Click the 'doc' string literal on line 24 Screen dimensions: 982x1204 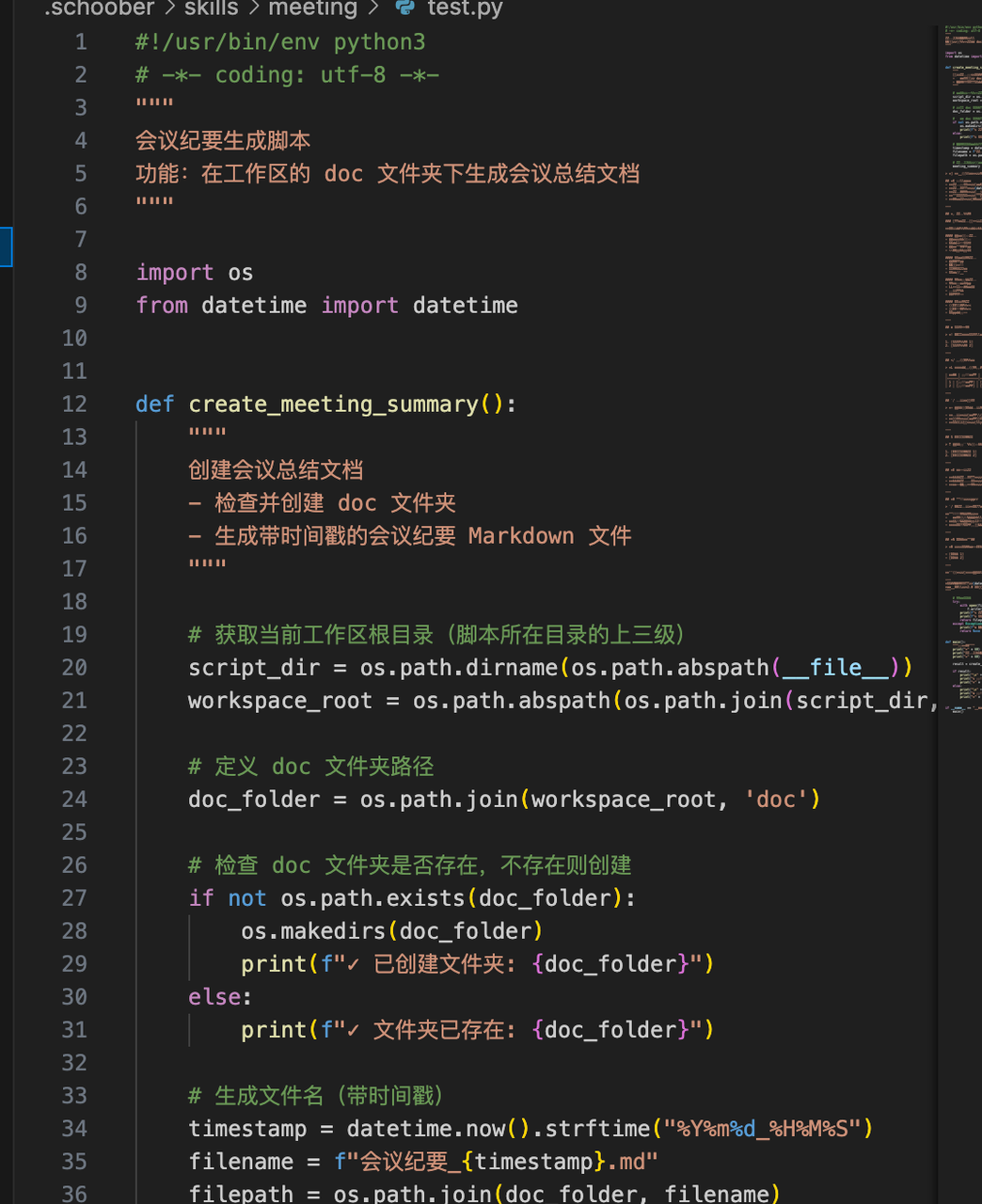pos(775,800)
